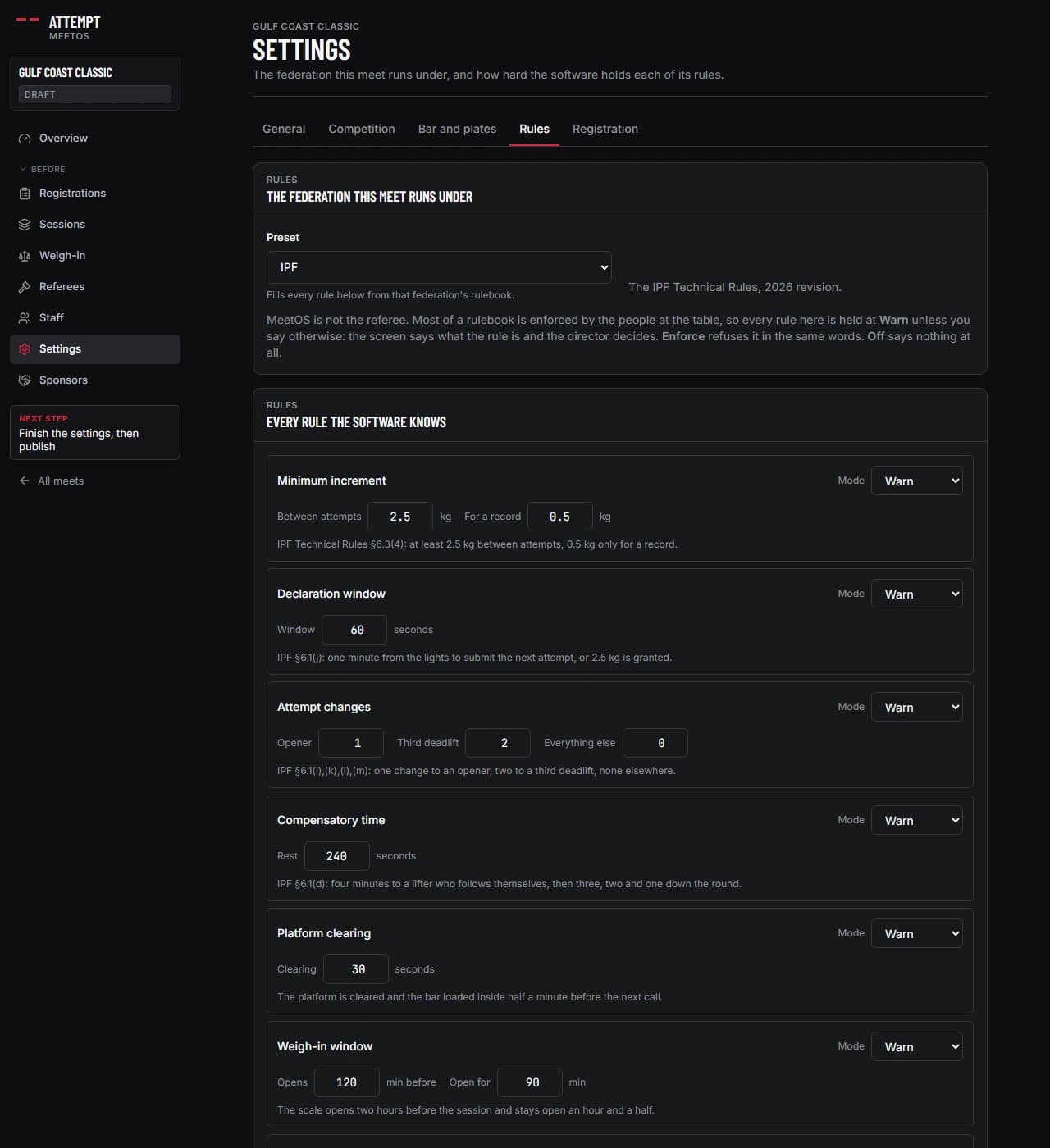The width and height of the screenshot is (1050, 1148).
Task: Click 'The federation this meet runs under' heading
Action: tap(369, 197)
